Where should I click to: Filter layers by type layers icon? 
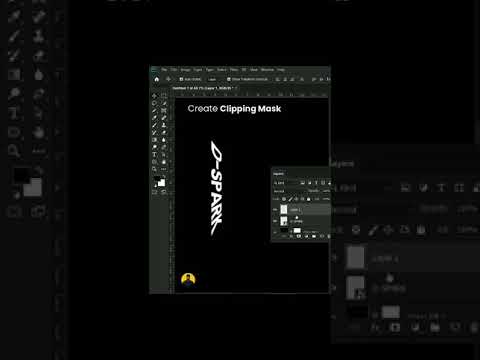[316, 183]
